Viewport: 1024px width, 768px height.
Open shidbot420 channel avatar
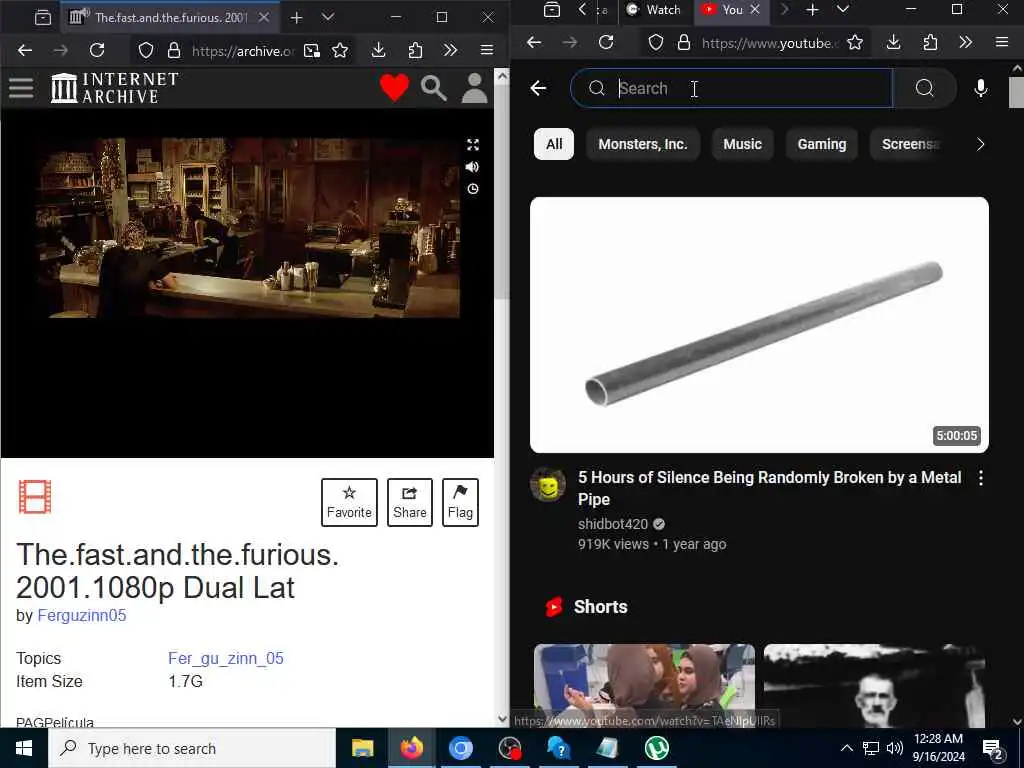tap(548, 485)
